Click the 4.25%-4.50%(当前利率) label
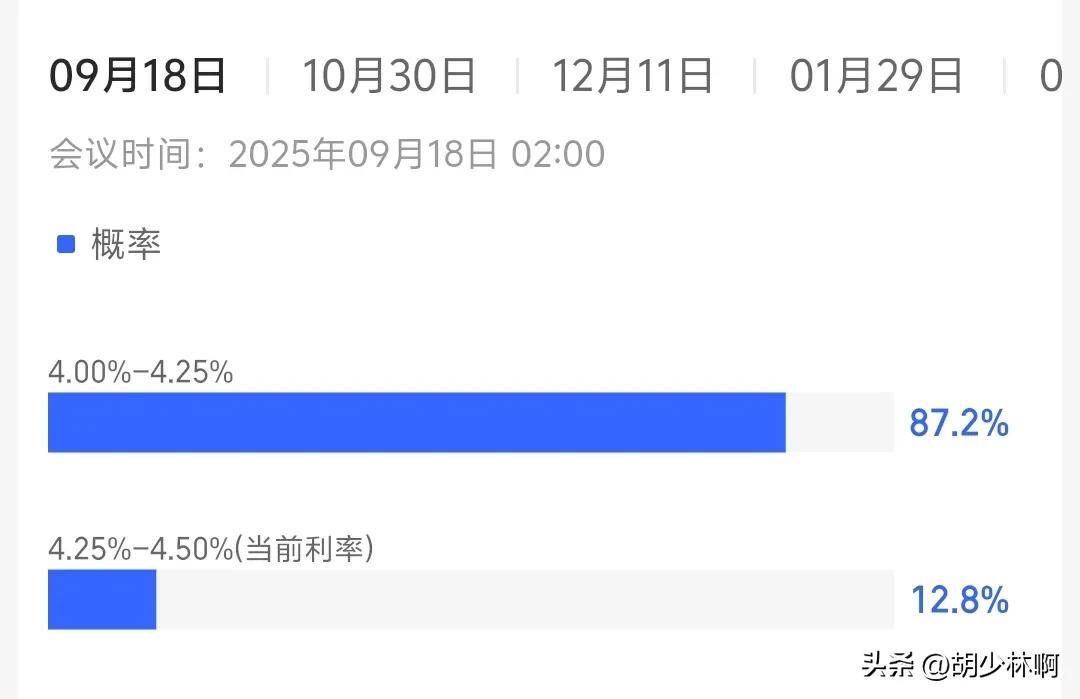 pyautogui.click(x=211, y=549)
